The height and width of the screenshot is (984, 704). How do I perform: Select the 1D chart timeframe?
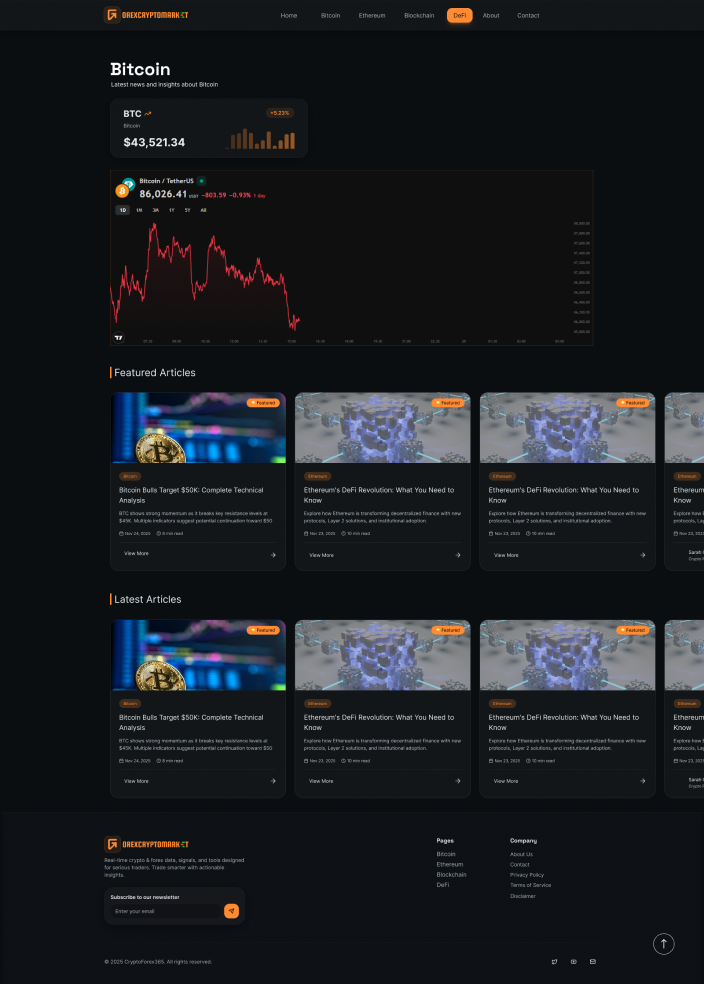click(123, 210)
